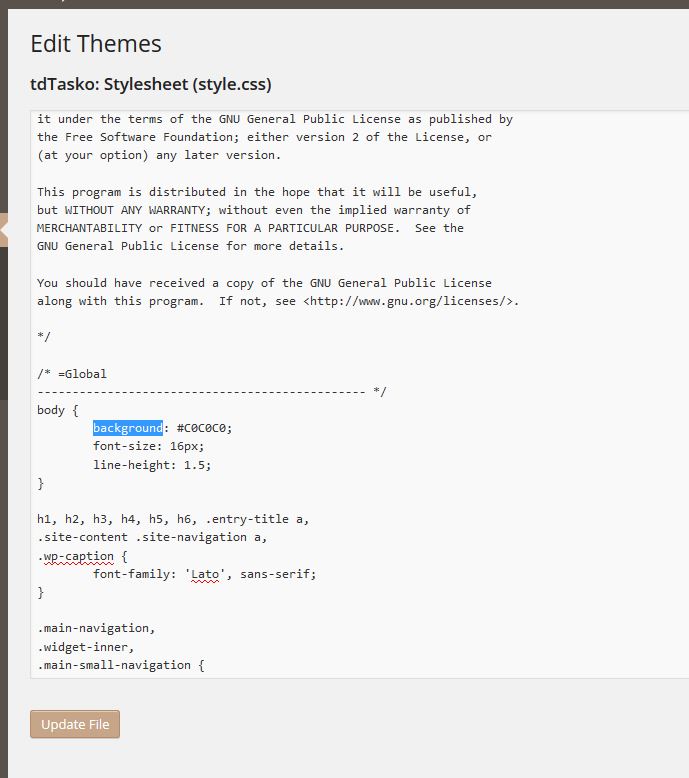Click the dashed separator comment line

tap(211, 392)
